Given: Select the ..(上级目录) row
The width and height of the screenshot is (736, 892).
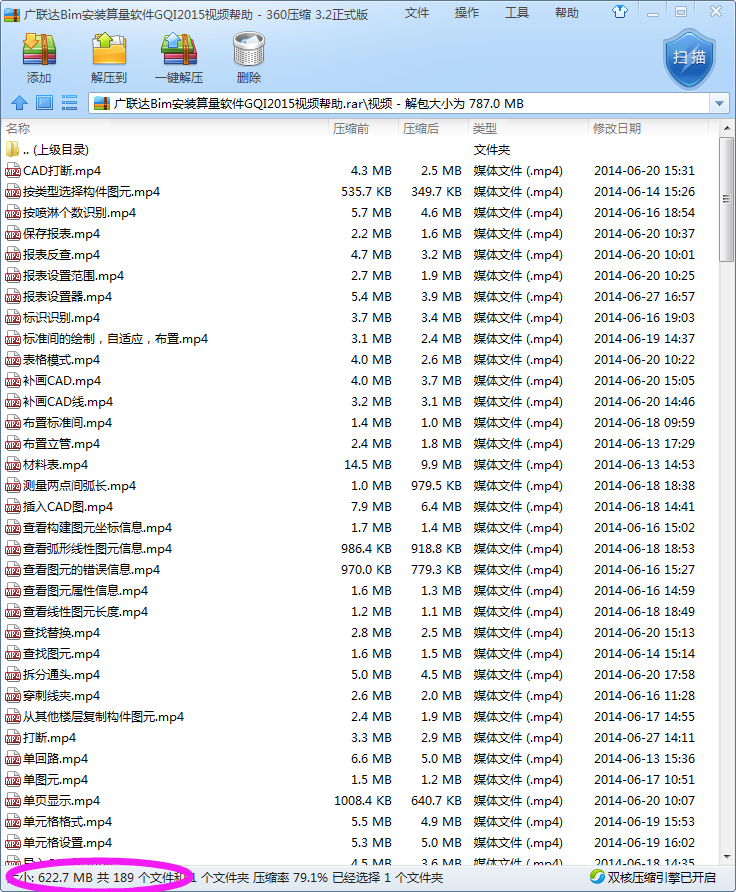Looking at the screenshot, I should [359, 150].
